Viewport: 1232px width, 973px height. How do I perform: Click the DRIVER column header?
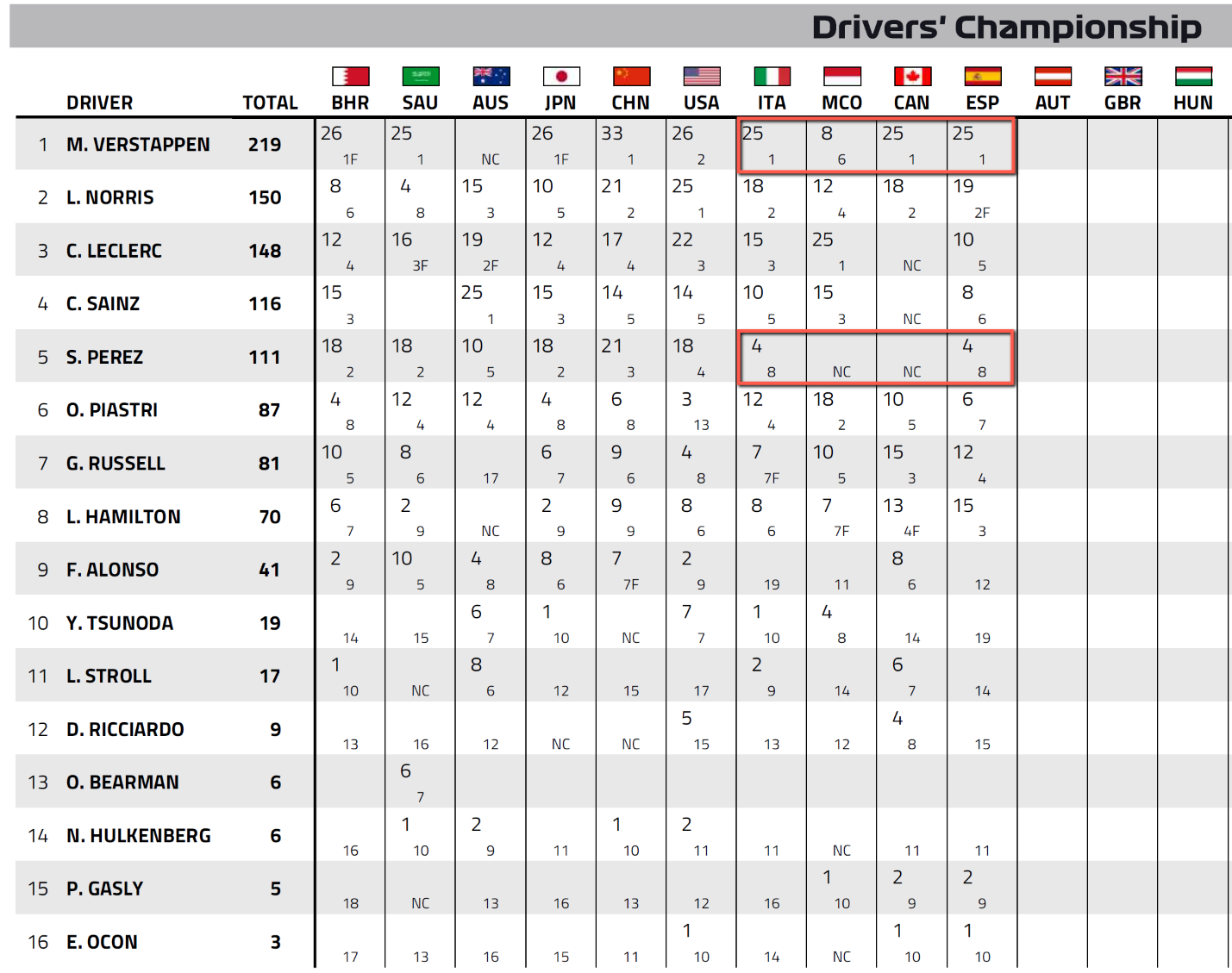coord(100,103)
